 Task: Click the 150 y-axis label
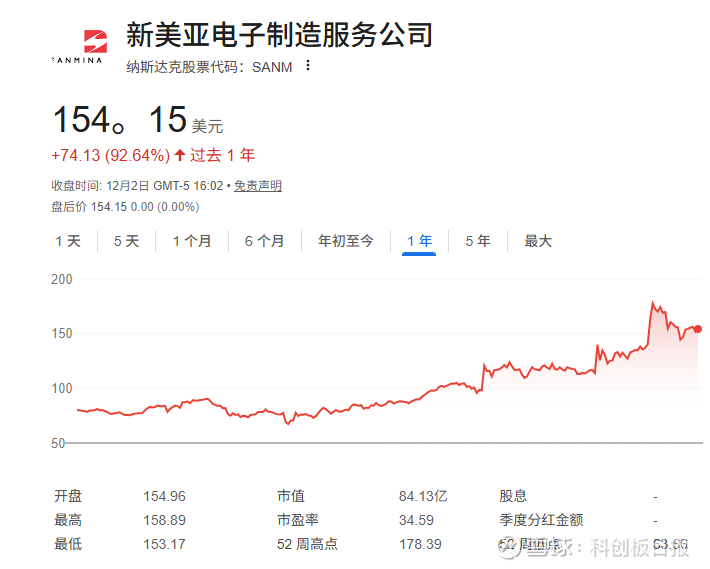(x=62, y=334)
